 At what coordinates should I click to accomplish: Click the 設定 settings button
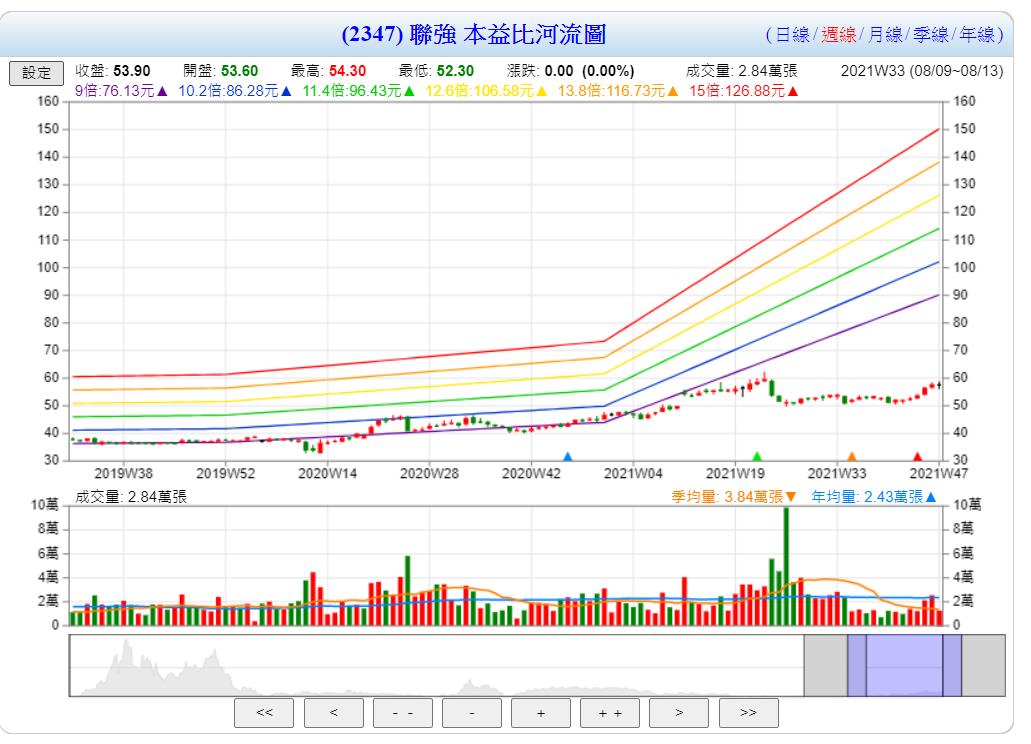(x=37, y=73)
